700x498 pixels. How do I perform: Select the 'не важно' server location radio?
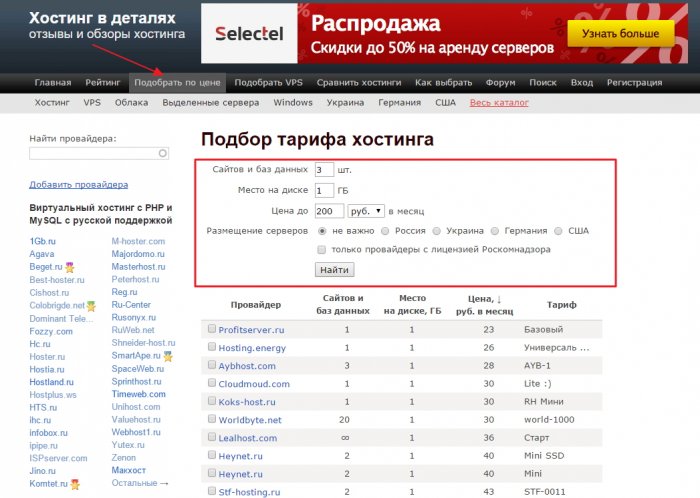(x=322, y=231)
